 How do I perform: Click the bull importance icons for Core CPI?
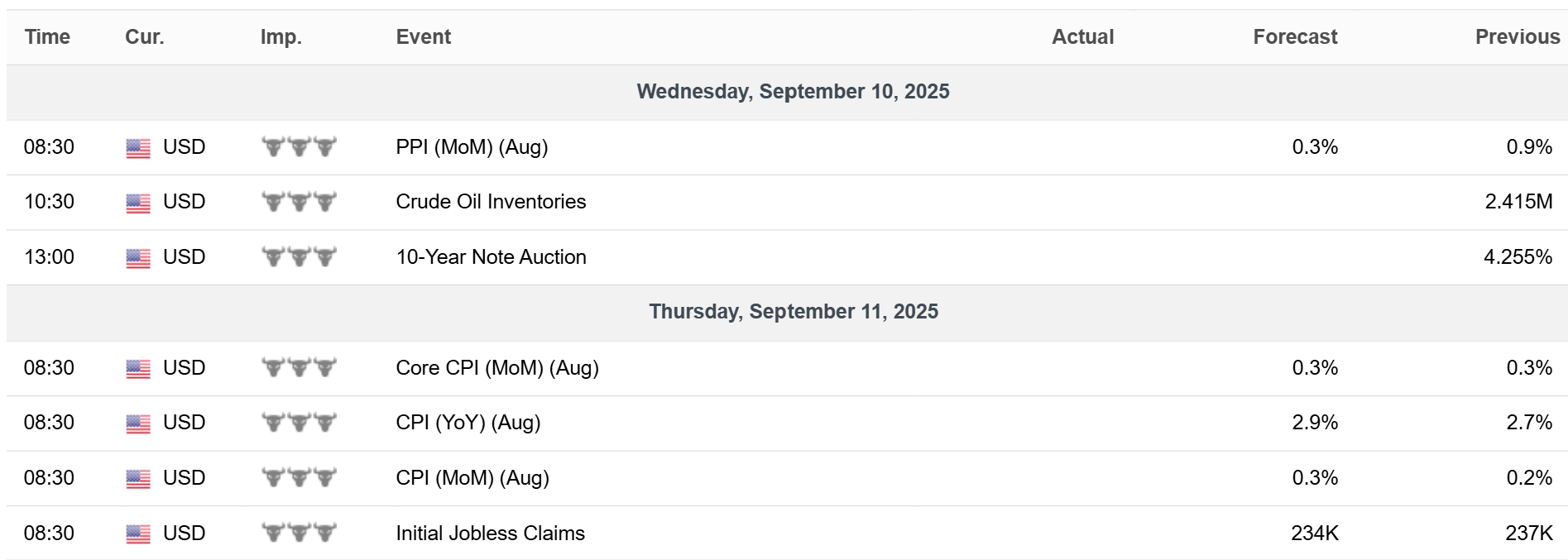tap(299, 367)
